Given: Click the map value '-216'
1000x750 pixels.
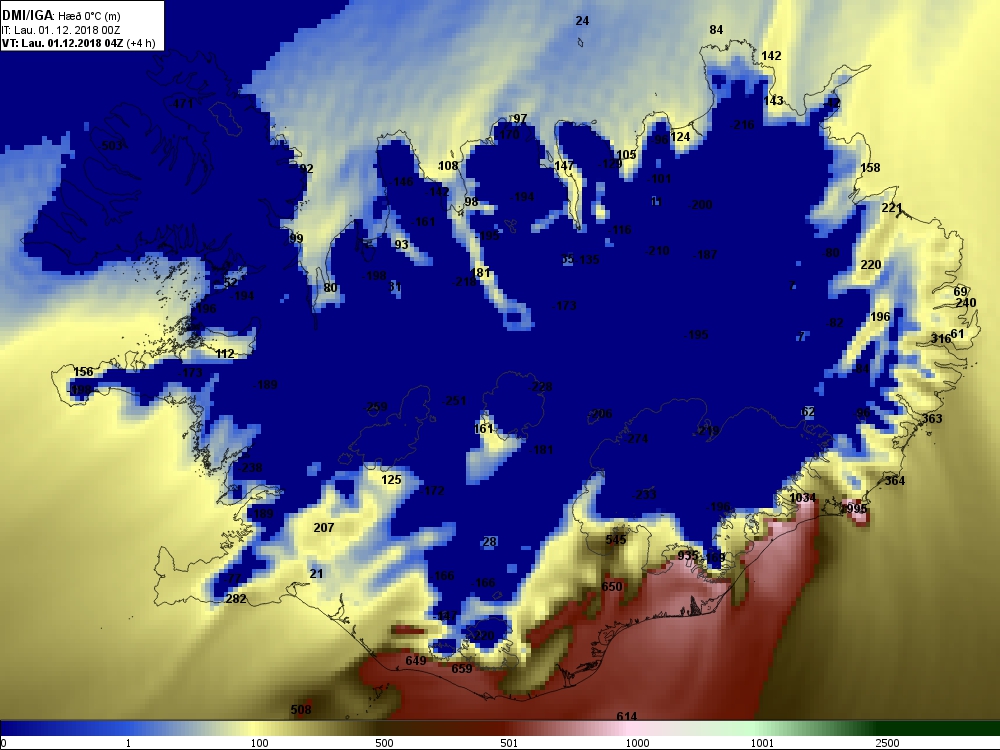Looking at the screenshot, I should click(742, 125).
